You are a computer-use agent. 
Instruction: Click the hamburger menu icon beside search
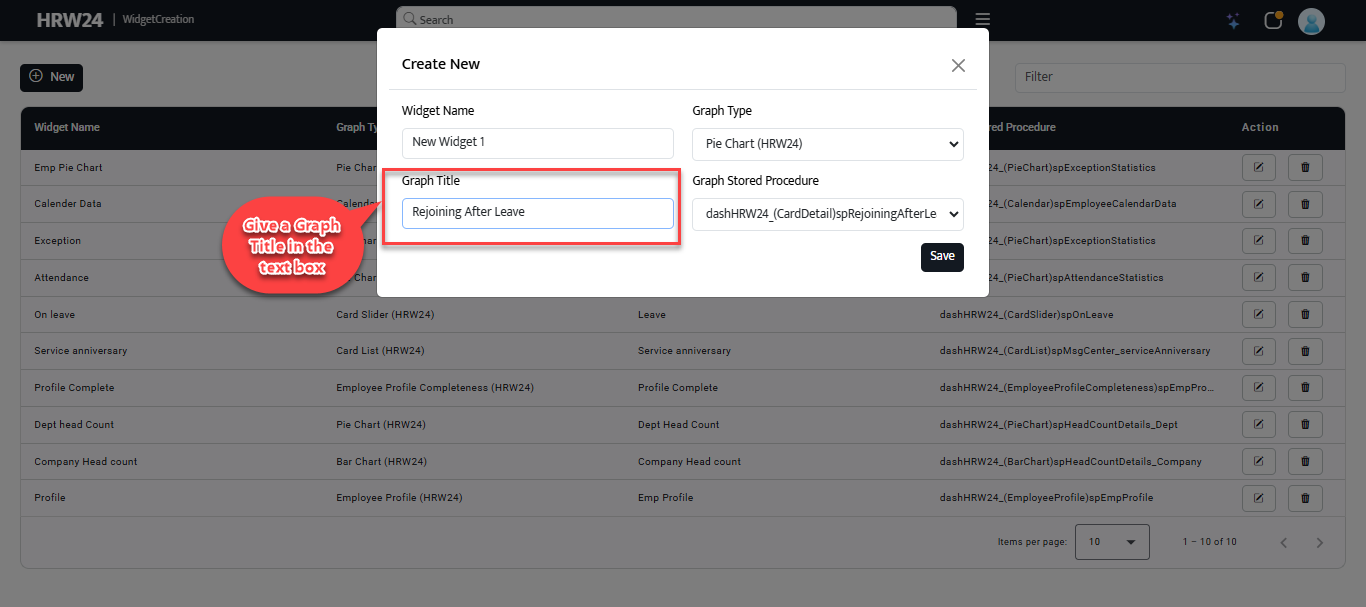tap(982, 20)
